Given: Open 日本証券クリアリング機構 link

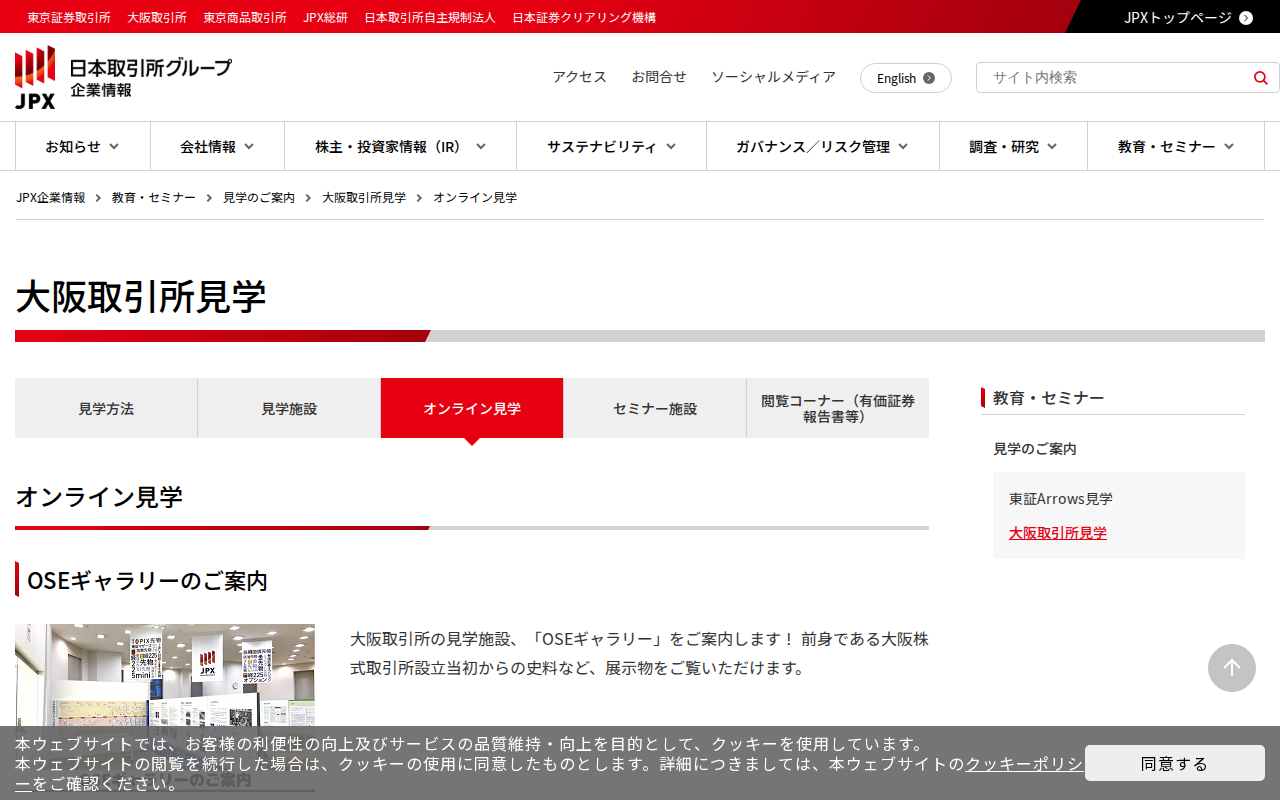Looking at the screenshot, I should (x=584, y=18).
